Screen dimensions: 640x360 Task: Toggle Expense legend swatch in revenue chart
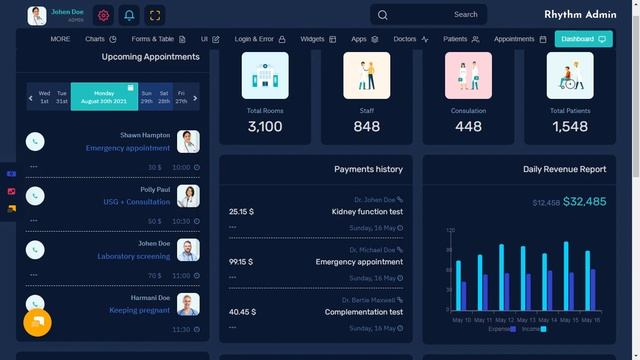pos(513,329)
